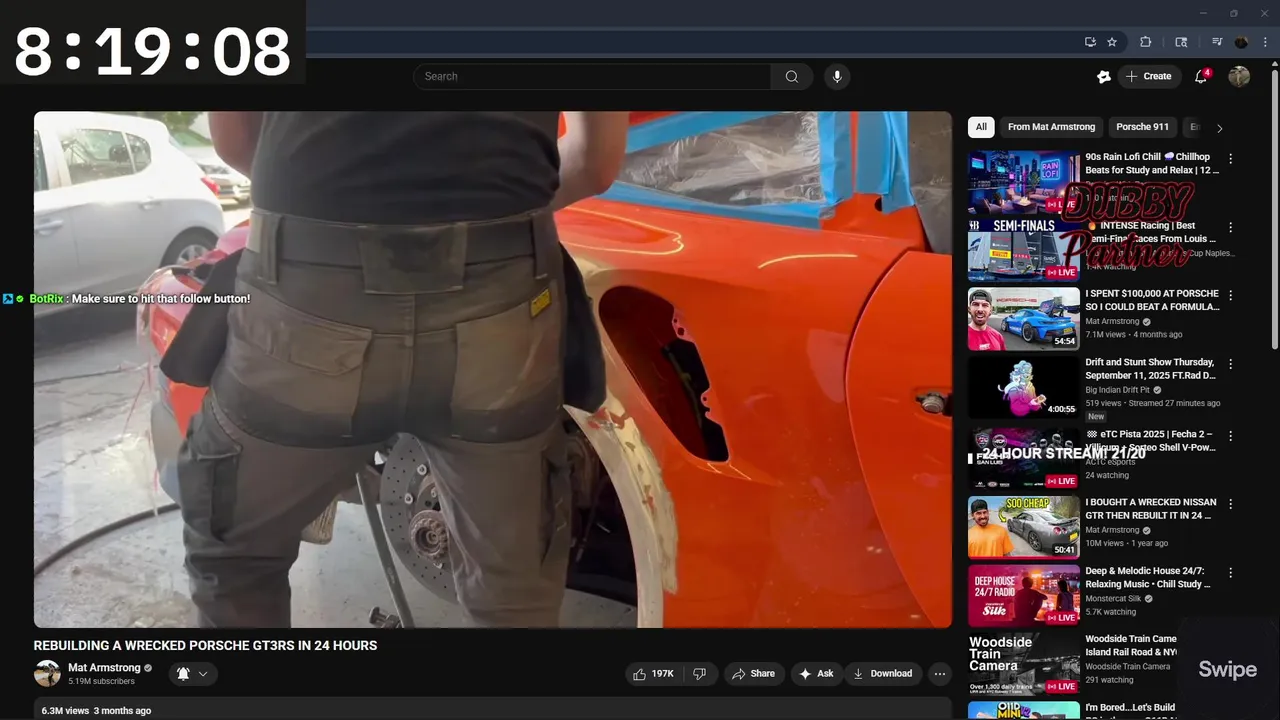Activate voice search microphone
Image resolution: width=1280 pixels, height=720 pixels.
[x=837, y=76]
